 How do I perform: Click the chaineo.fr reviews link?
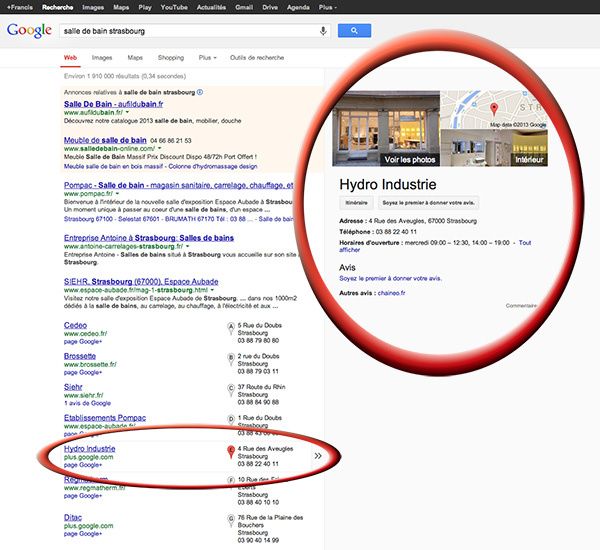pos(391,293)
